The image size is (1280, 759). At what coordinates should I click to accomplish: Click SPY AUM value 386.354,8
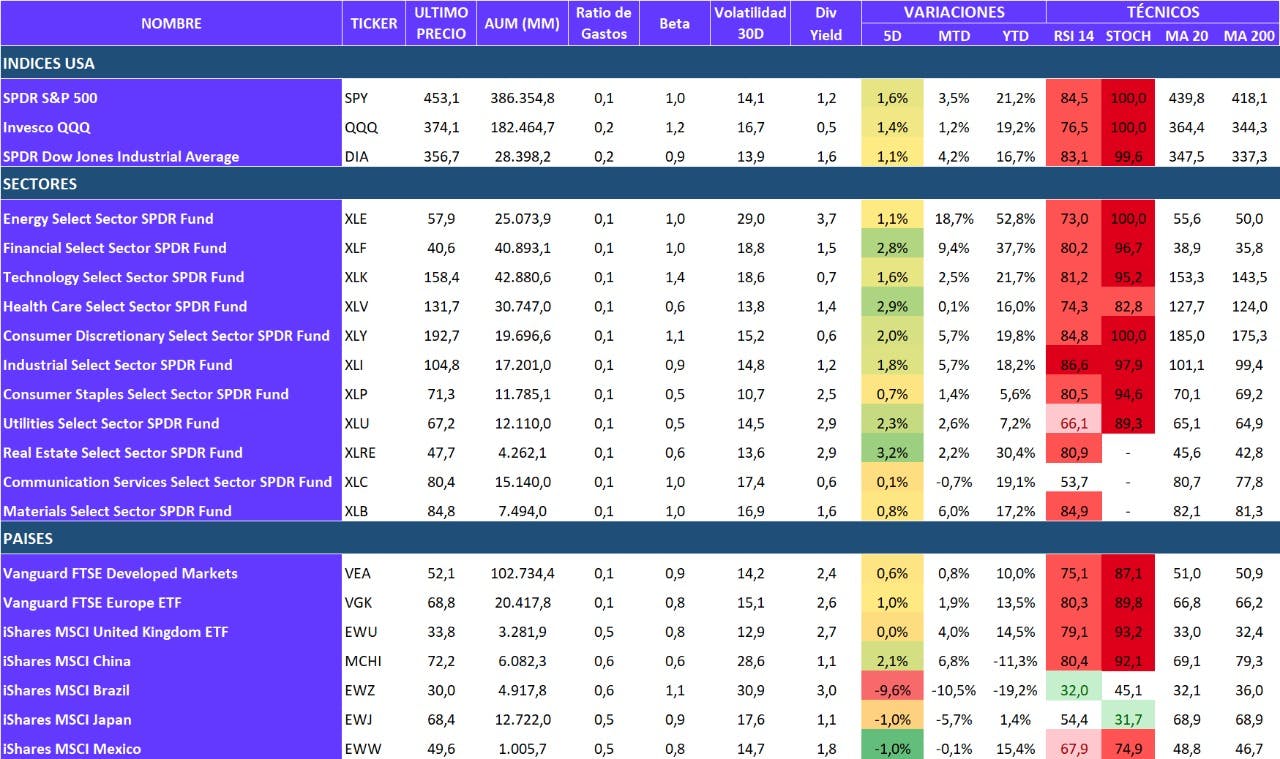[x=522, y=98]
